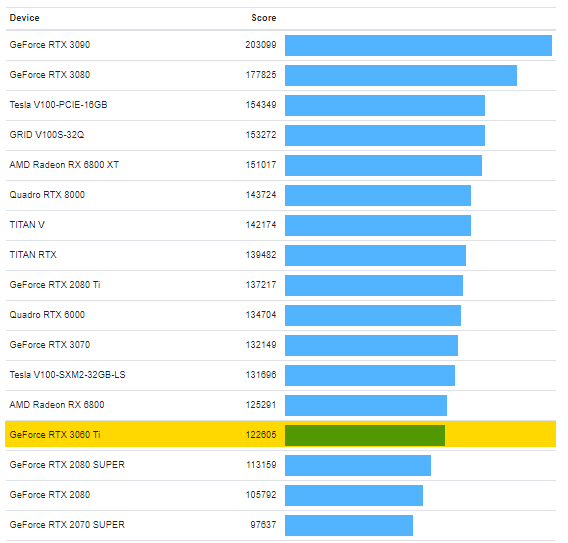Click the Radeon RX 6800 XT bar
This screenshot has width=568, height=543.
(x=384, y=166)
